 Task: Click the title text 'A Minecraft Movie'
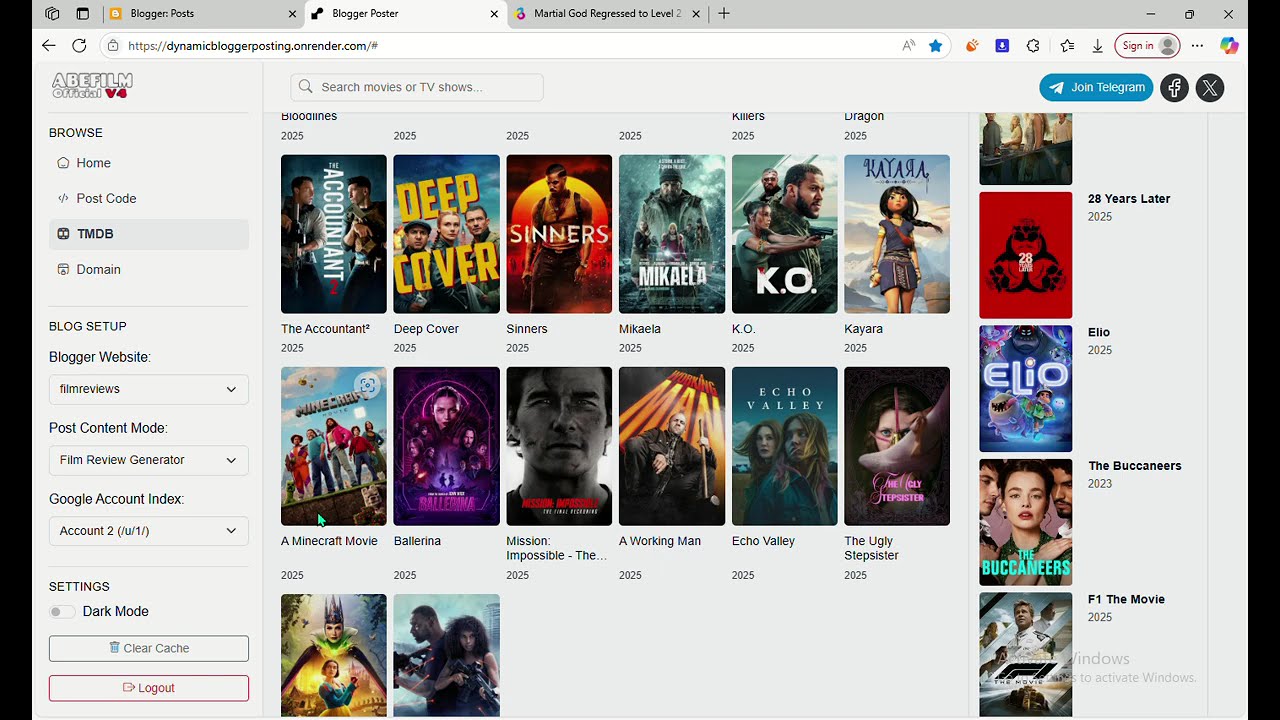click(x=329, y=541)
